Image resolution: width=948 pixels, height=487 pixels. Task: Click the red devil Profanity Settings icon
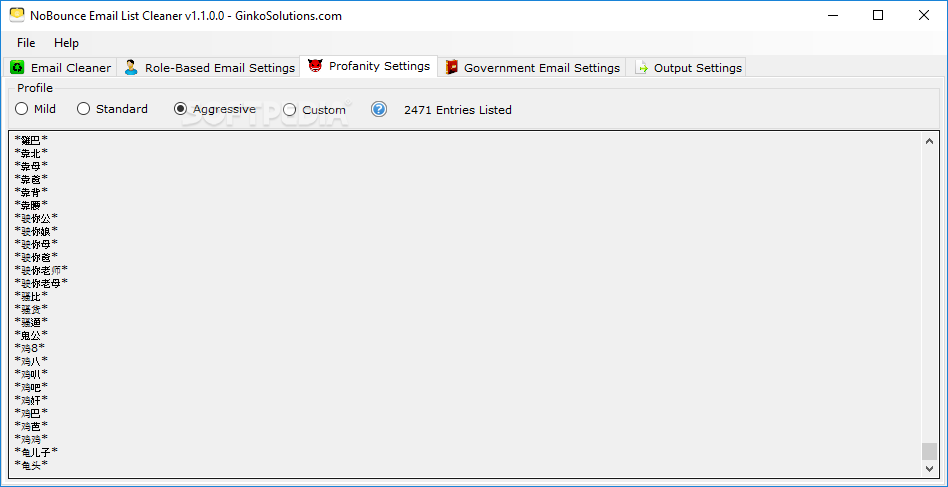click(x=315, y=66)
